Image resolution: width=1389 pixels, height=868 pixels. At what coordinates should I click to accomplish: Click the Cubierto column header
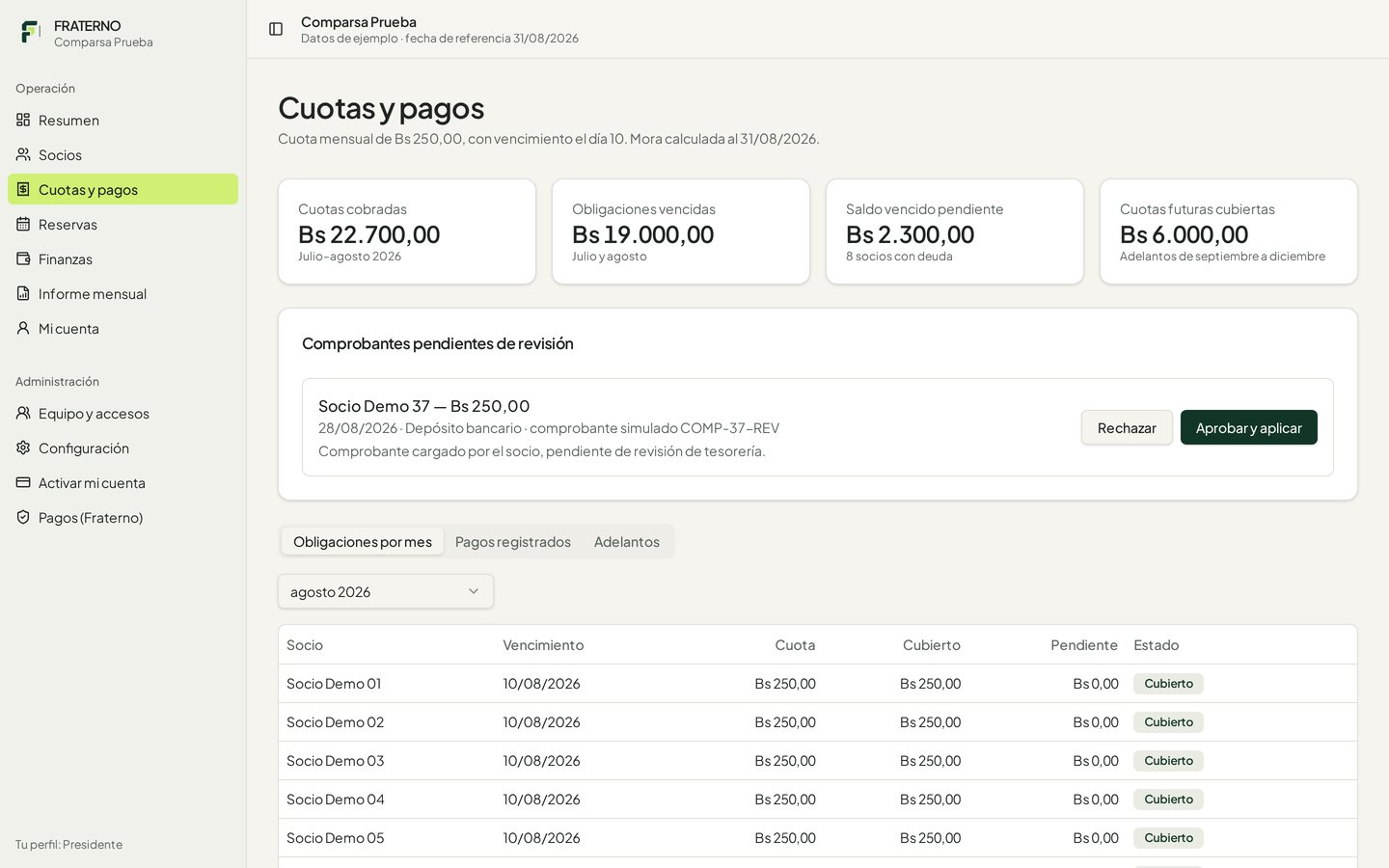click(x=932, y=644)
